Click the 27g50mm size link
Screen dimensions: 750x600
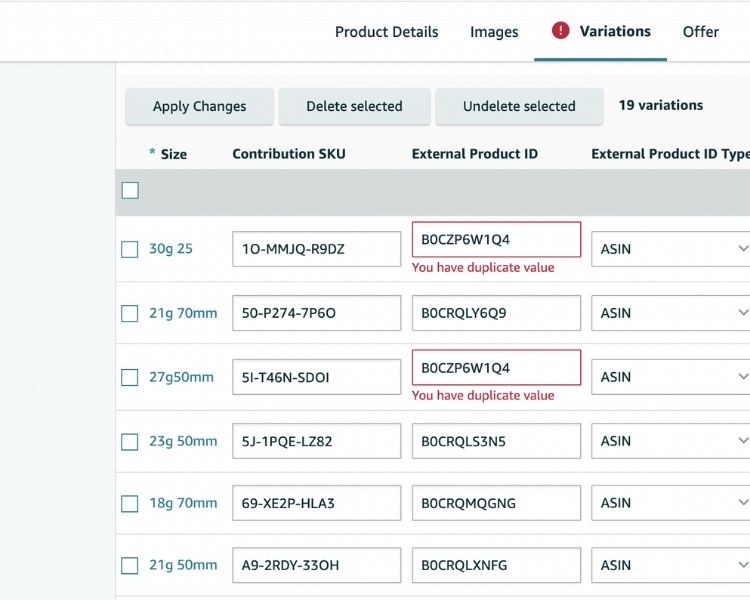[x=181, y=377]
